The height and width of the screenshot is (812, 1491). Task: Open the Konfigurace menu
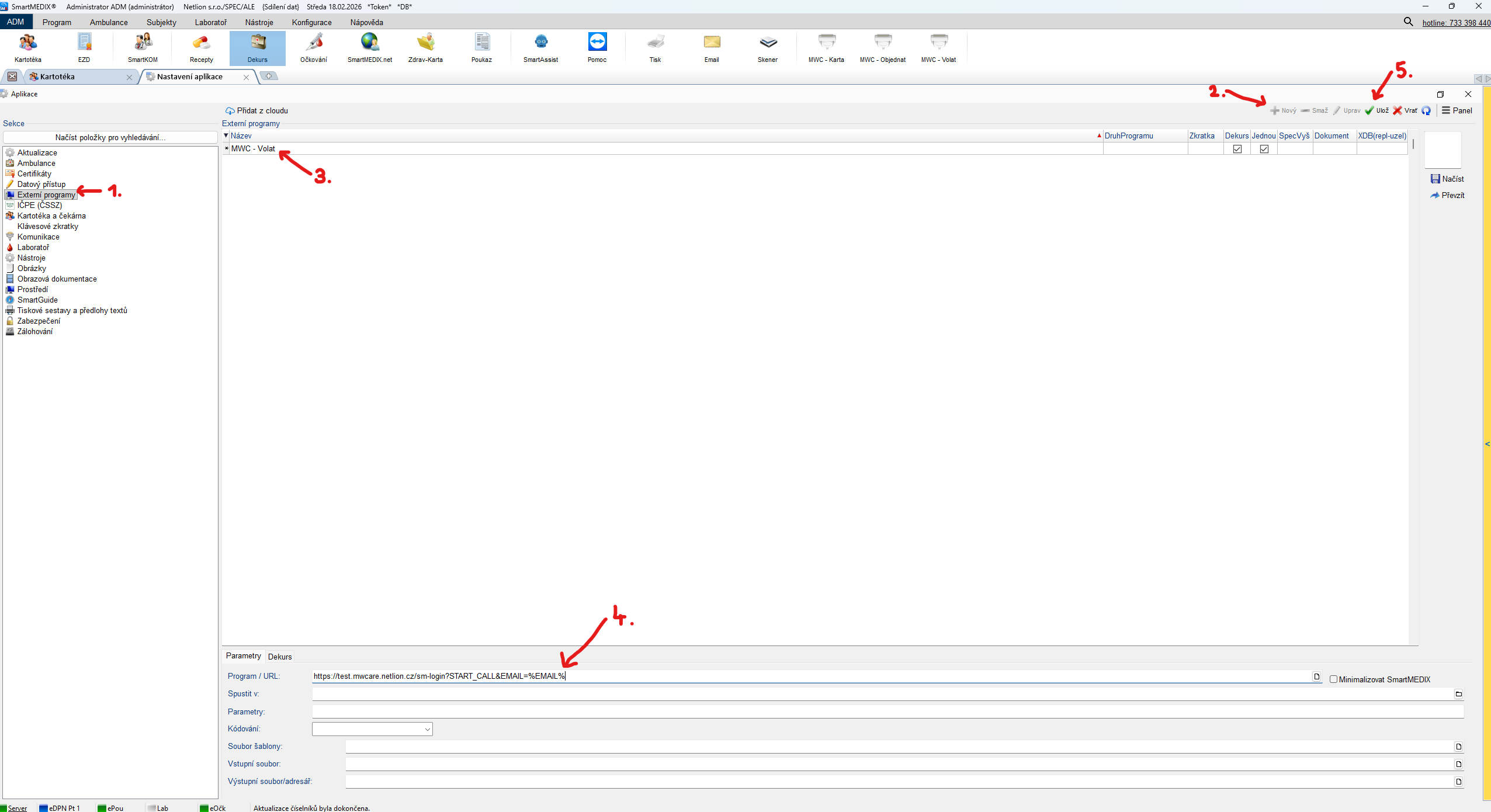311,22
